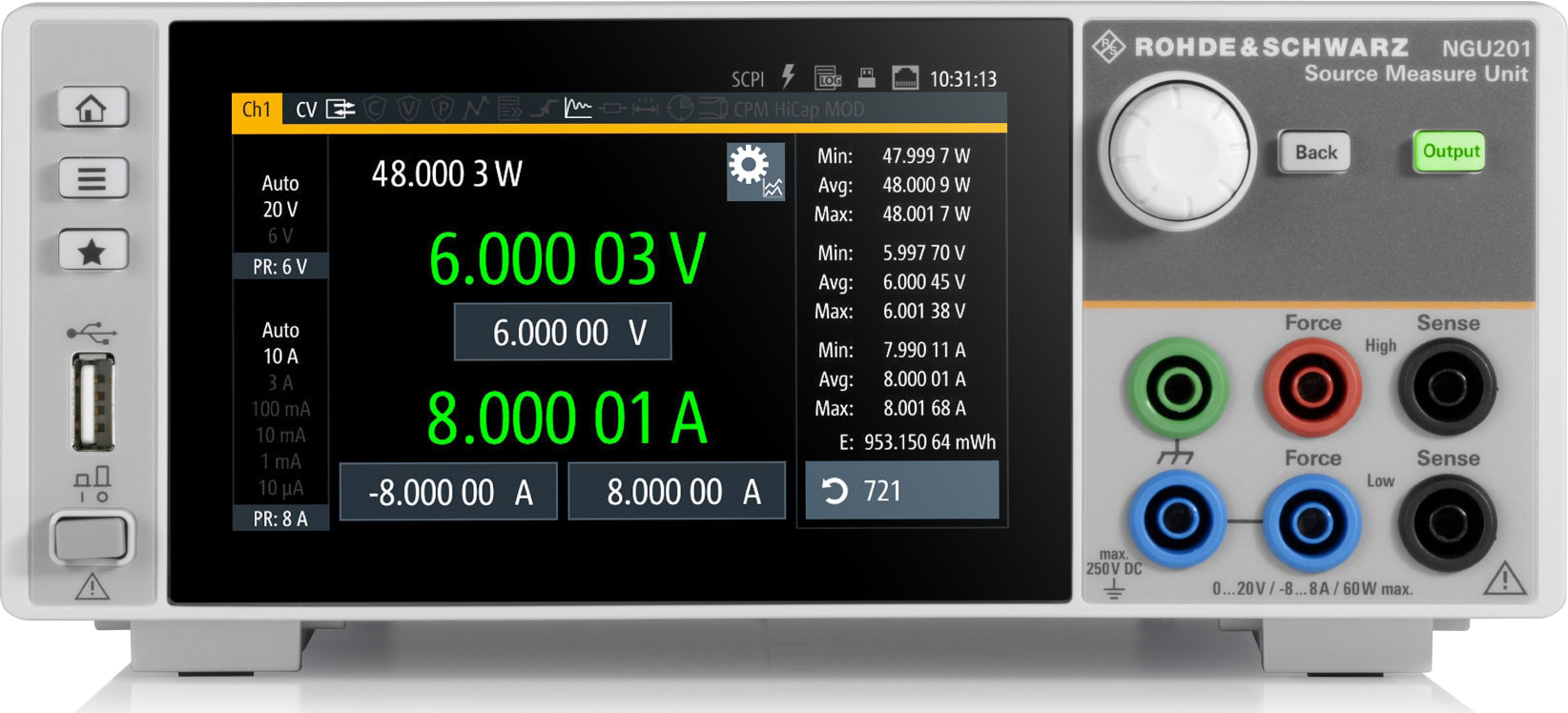Viewport: 1568px width, 713px height.
Task: Tap the Min: 7.990 11 A statistic
Action: 892,350
